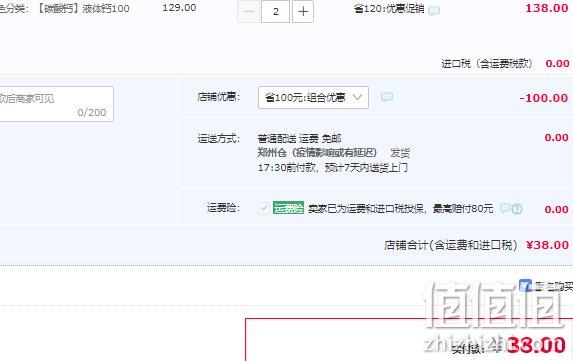Screen dimensions: 573x361
Task: Click the green 运费险 badge
Action: 288,208
